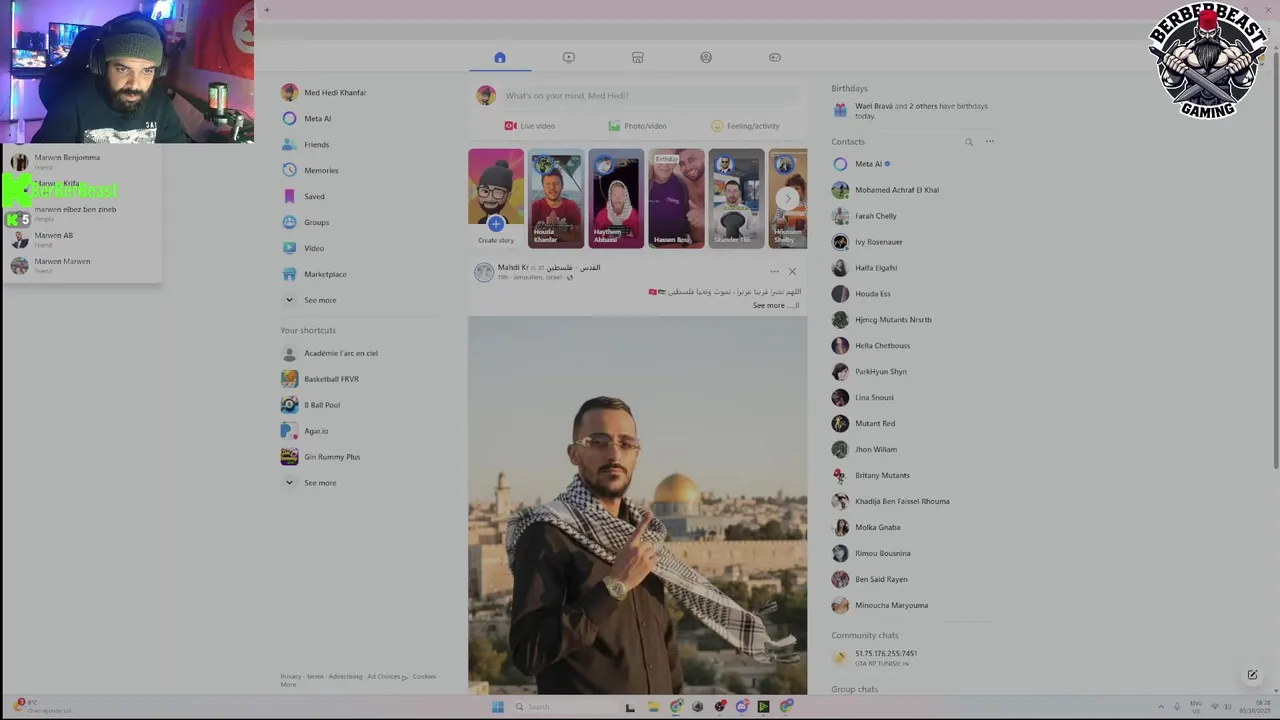Open post options three-dots menu
This screenshot has height=720, width=1280.
[x=774, y=271]
